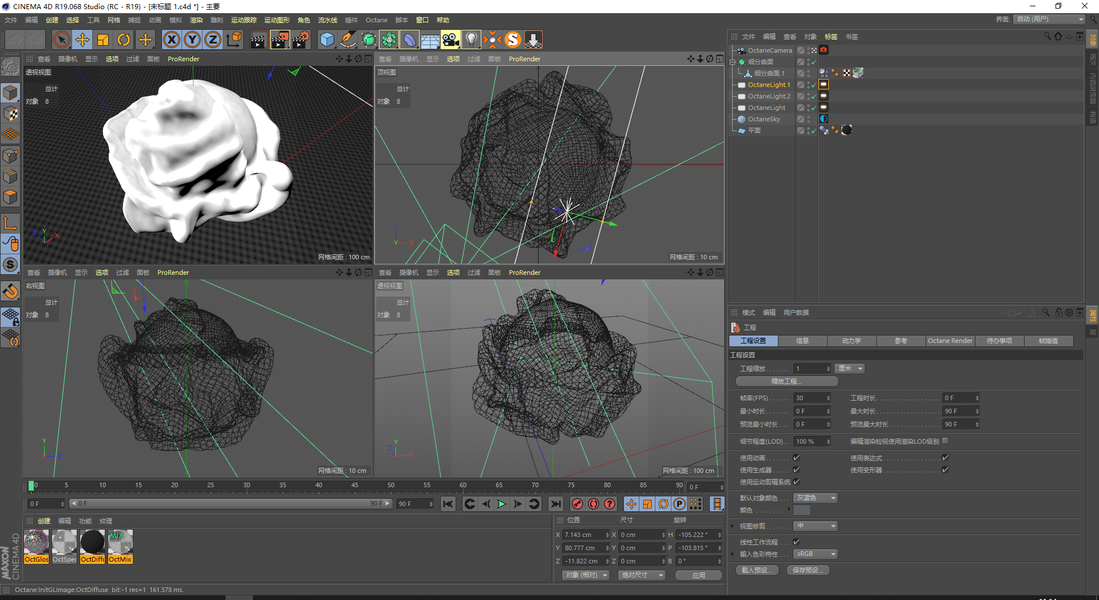Click the 缩放工程... button
Image resolution: width=1099 pixels, height=600 pixels.
coord(786,381)
